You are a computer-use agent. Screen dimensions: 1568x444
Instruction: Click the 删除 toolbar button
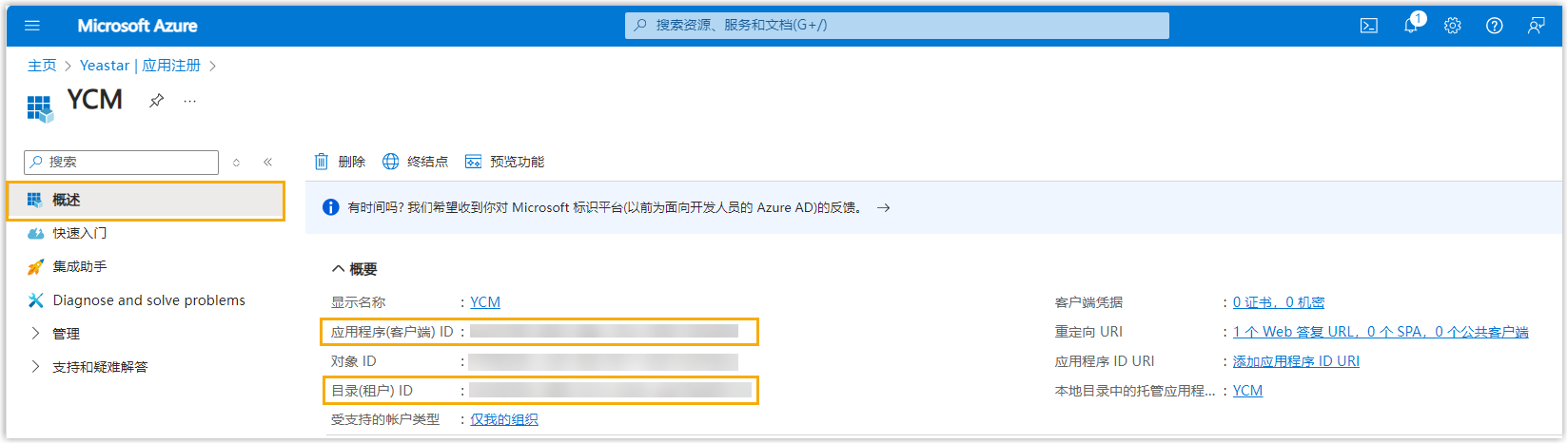pyautogui.click(x=340, y=162)
